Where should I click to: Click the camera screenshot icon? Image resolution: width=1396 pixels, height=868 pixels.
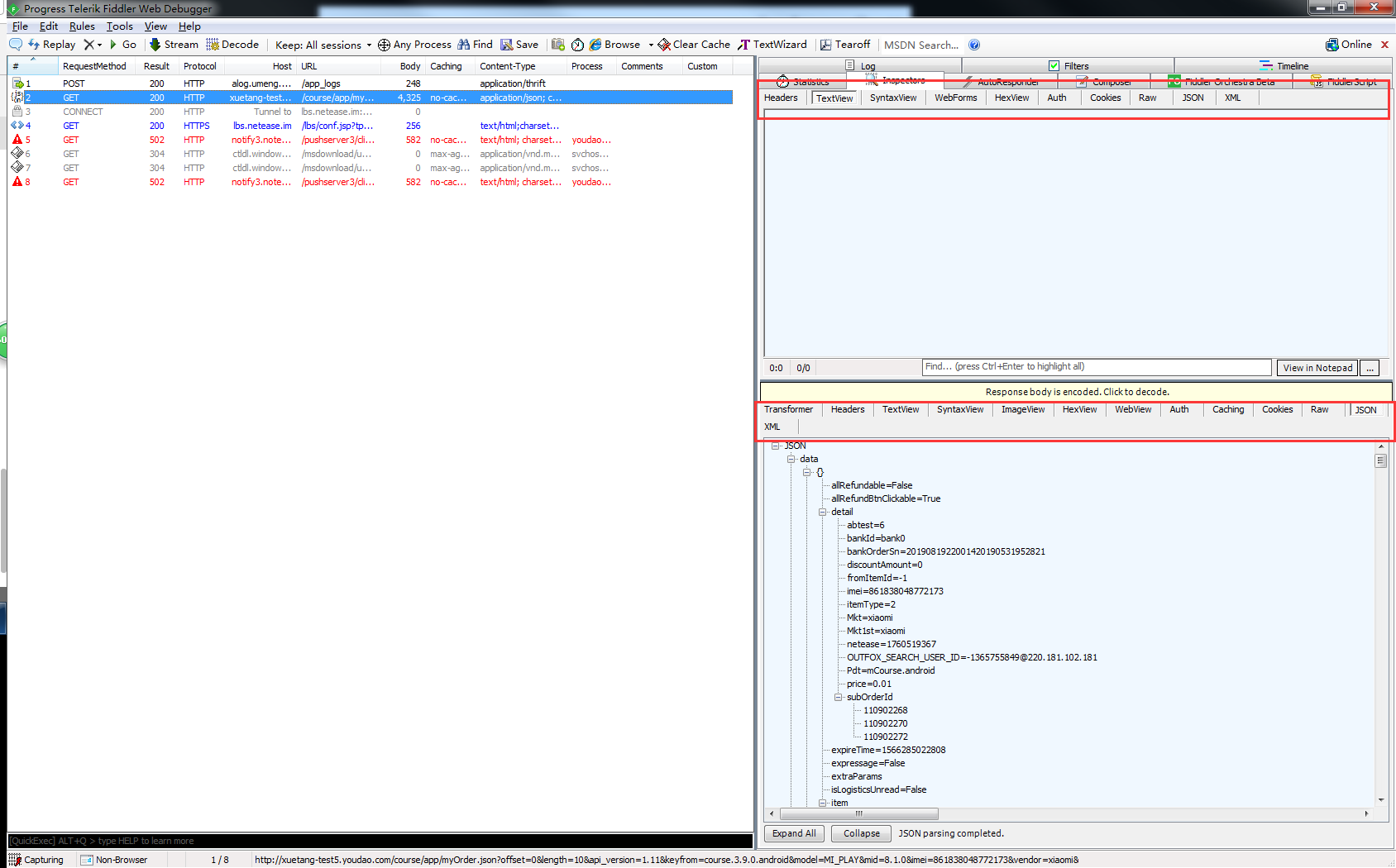click(558, 45)
